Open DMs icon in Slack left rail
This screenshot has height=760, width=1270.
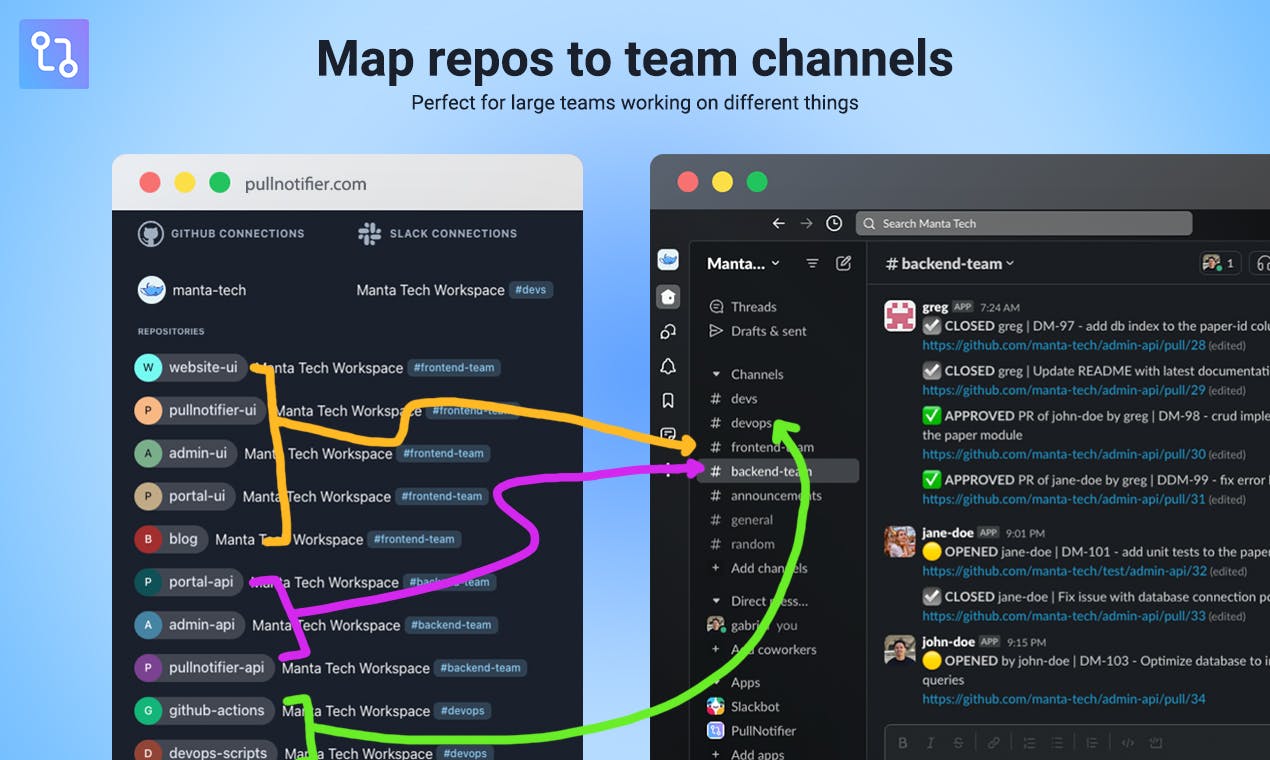pyautogui.click(x=668, y=332)
